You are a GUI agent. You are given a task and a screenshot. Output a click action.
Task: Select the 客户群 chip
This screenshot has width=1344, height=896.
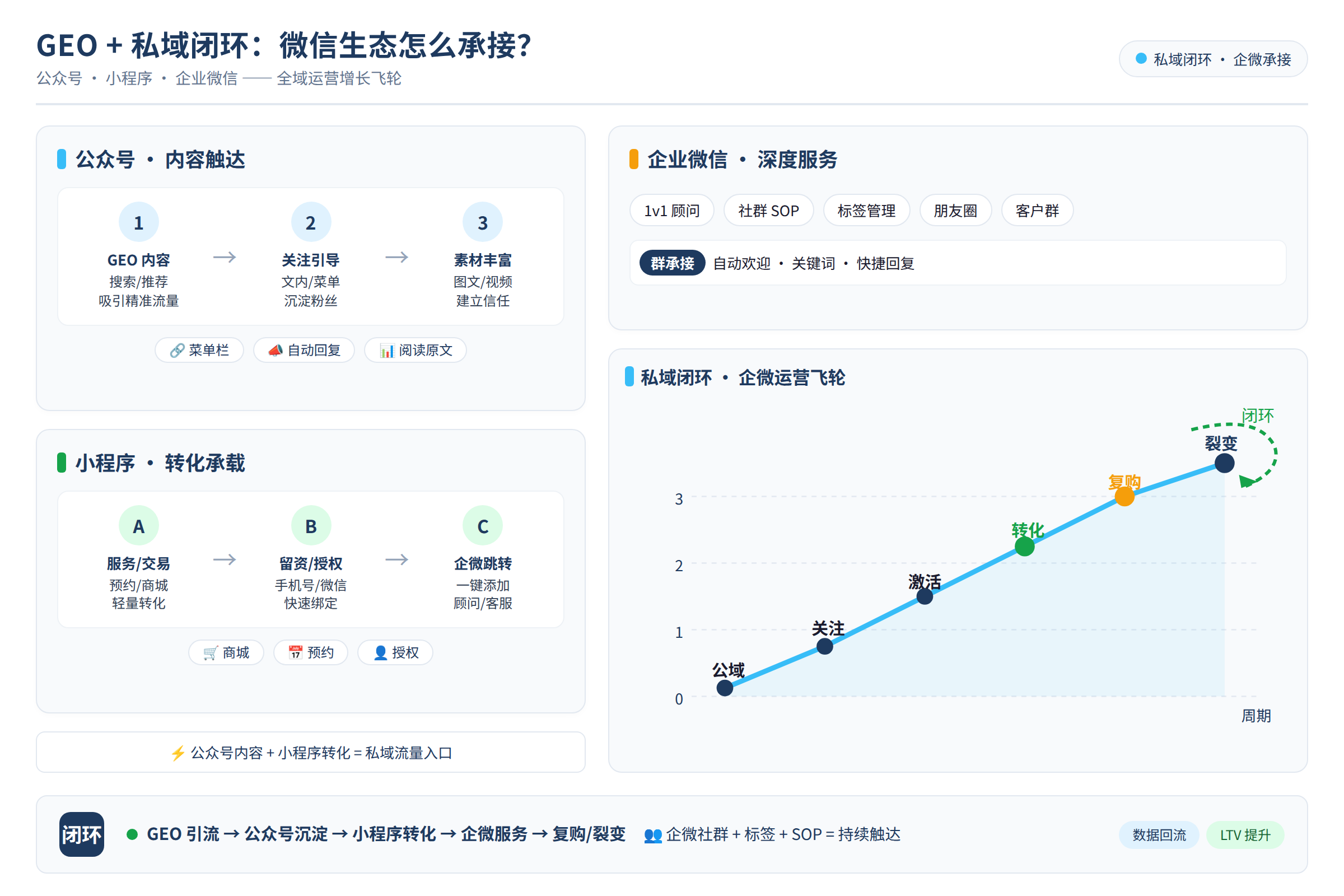1037,211
